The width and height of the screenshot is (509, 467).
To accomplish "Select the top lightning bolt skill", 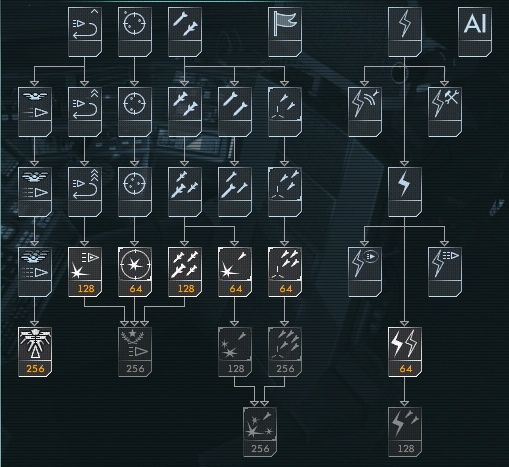I will pyautogui.click(x=405, y=32).
